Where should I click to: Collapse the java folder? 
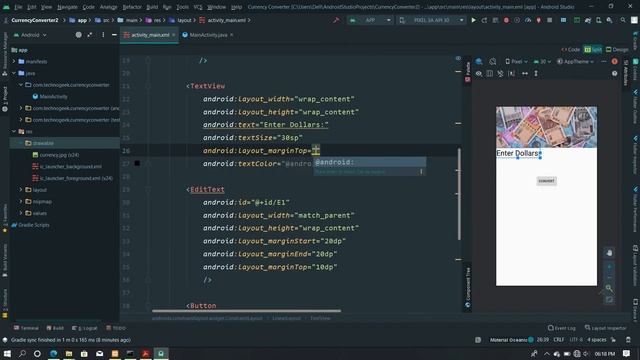[x=14, y=73]
